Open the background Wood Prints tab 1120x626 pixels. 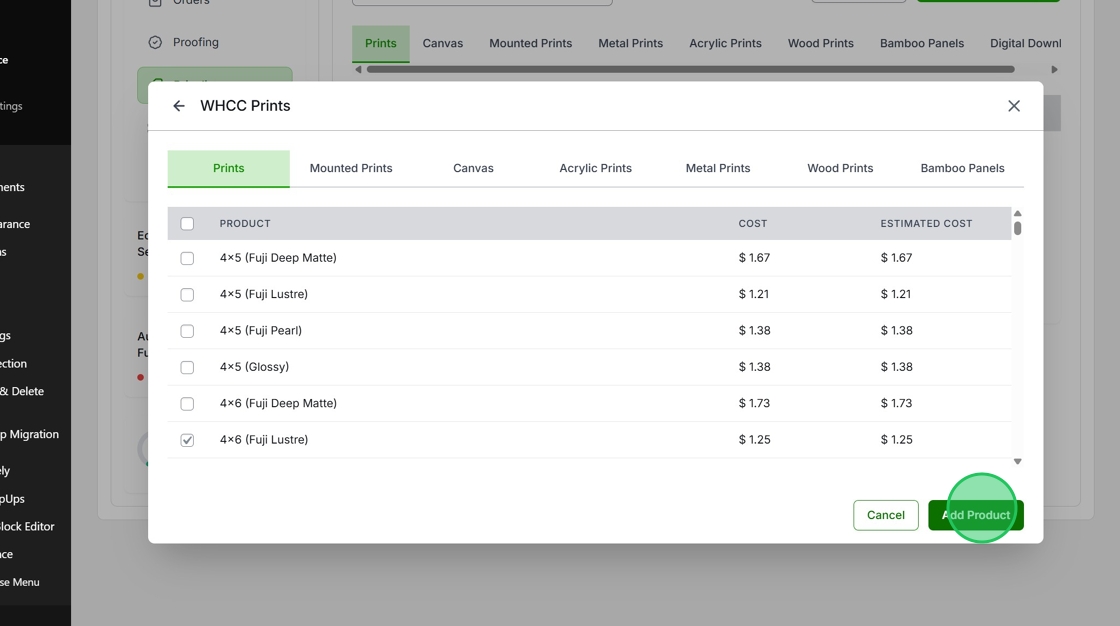(x=821, y=44)
